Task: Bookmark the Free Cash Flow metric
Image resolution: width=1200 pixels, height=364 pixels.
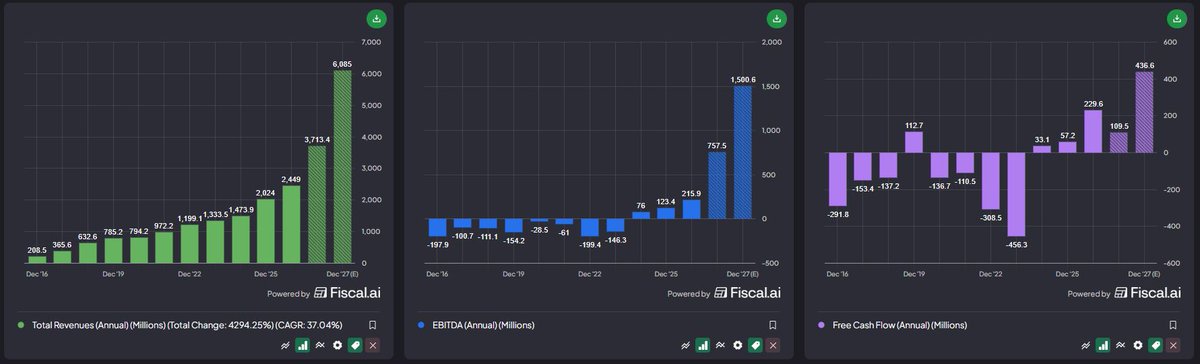Action: click(x=1172, y=325)
